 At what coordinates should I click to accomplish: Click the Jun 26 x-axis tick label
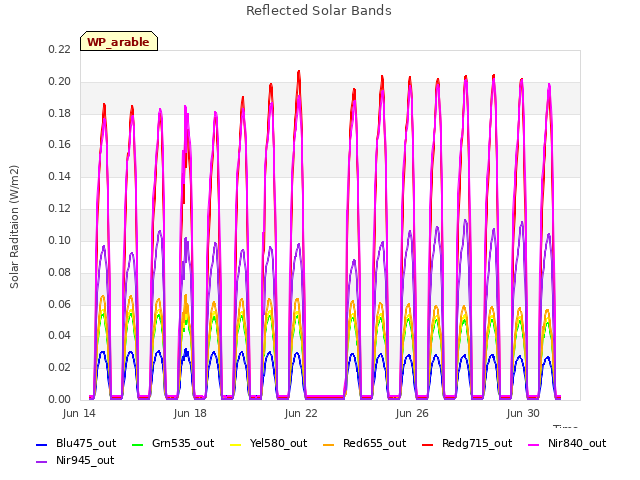click(x=412, y=413)
